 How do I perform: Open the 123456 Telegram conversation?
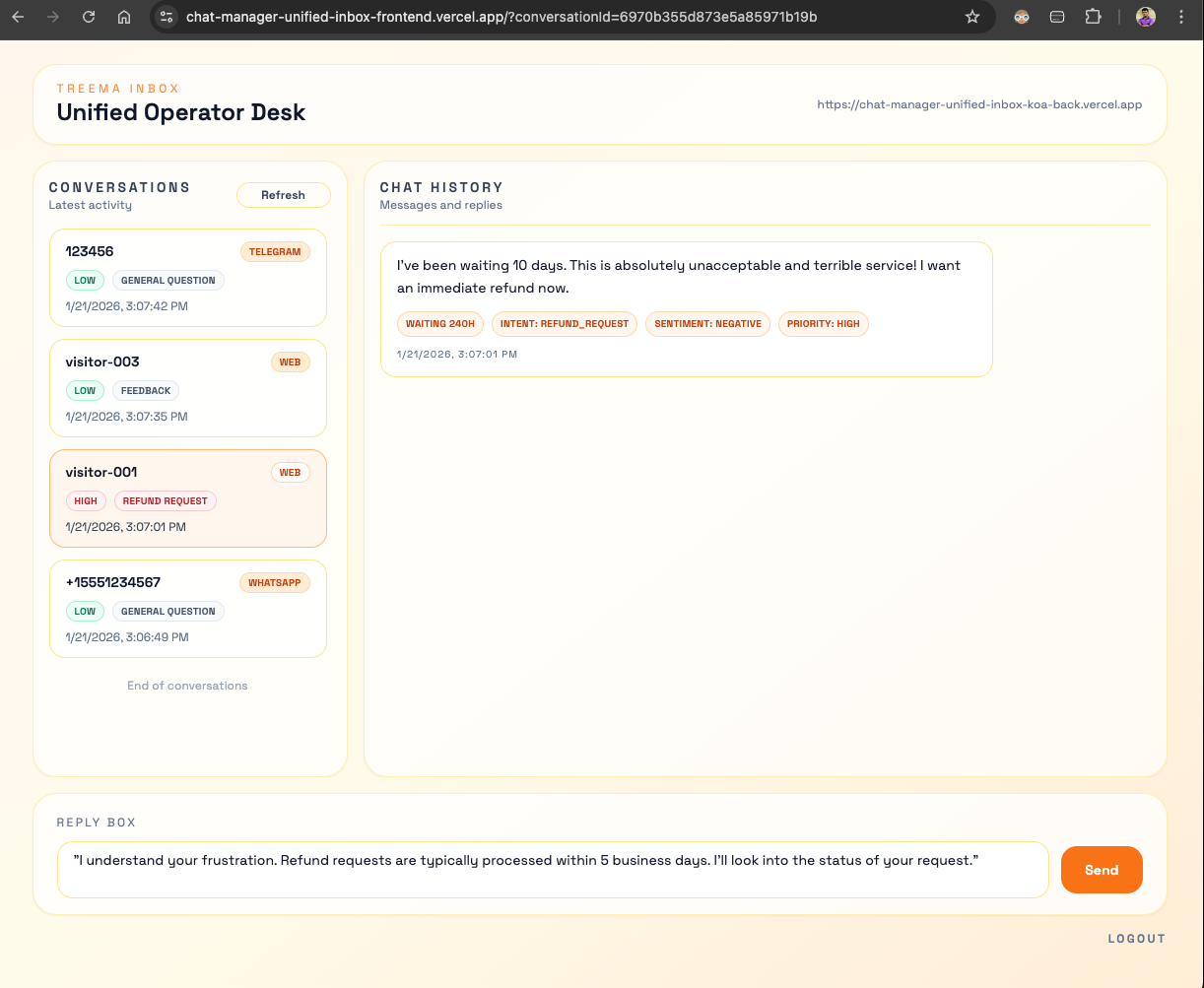pyautogui.click(x=187, y=278)
